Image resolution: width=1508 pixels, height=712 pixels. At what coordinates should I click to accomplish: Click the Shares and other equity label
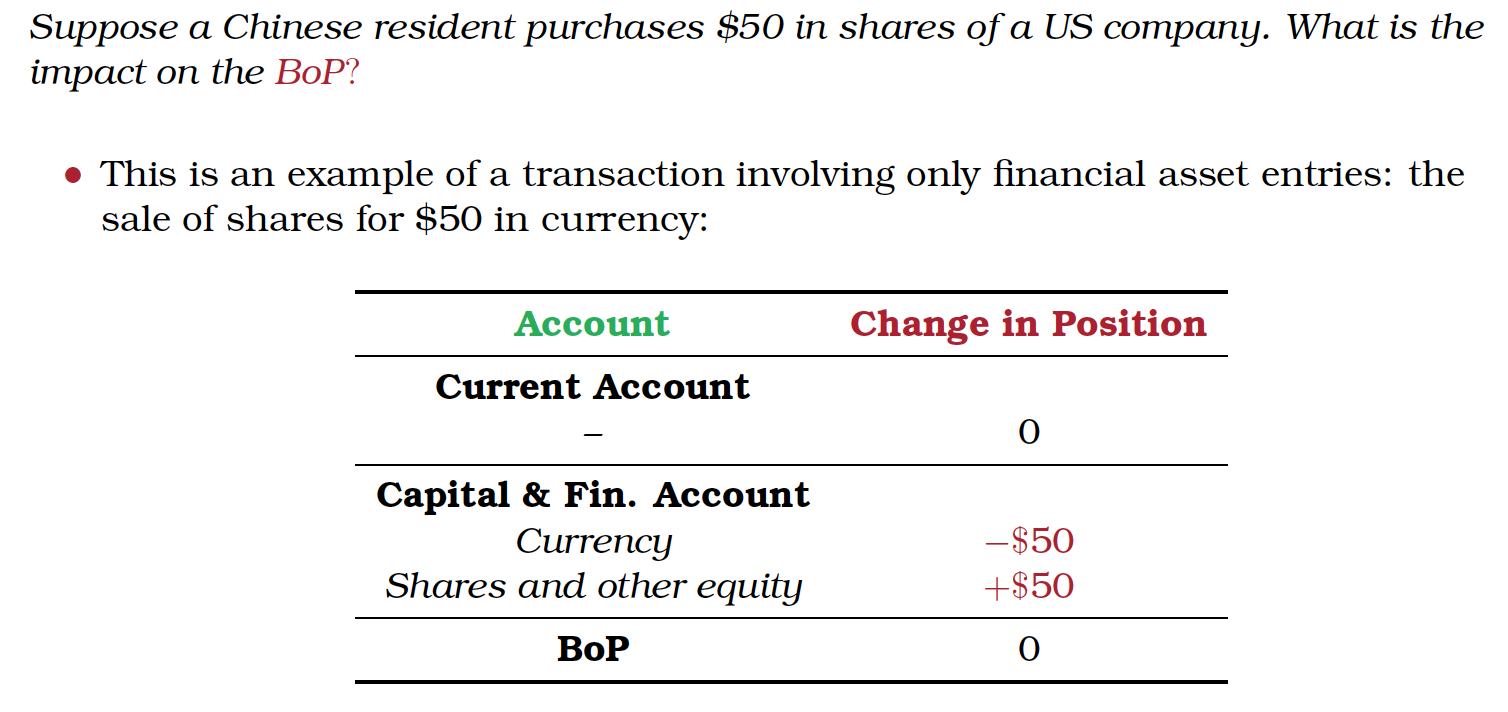[593, 586]
